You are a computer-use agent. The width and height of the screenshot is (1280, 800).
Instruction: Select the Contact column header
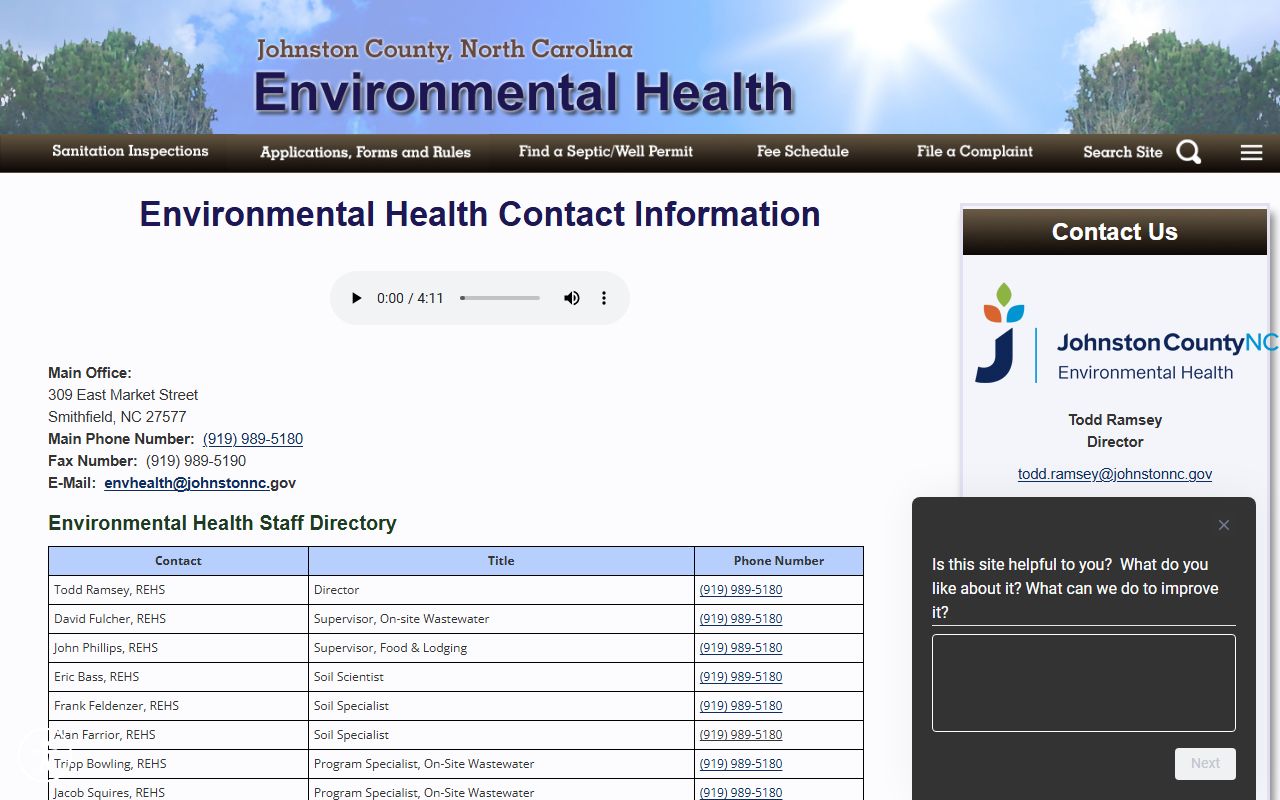coord(178,561)
